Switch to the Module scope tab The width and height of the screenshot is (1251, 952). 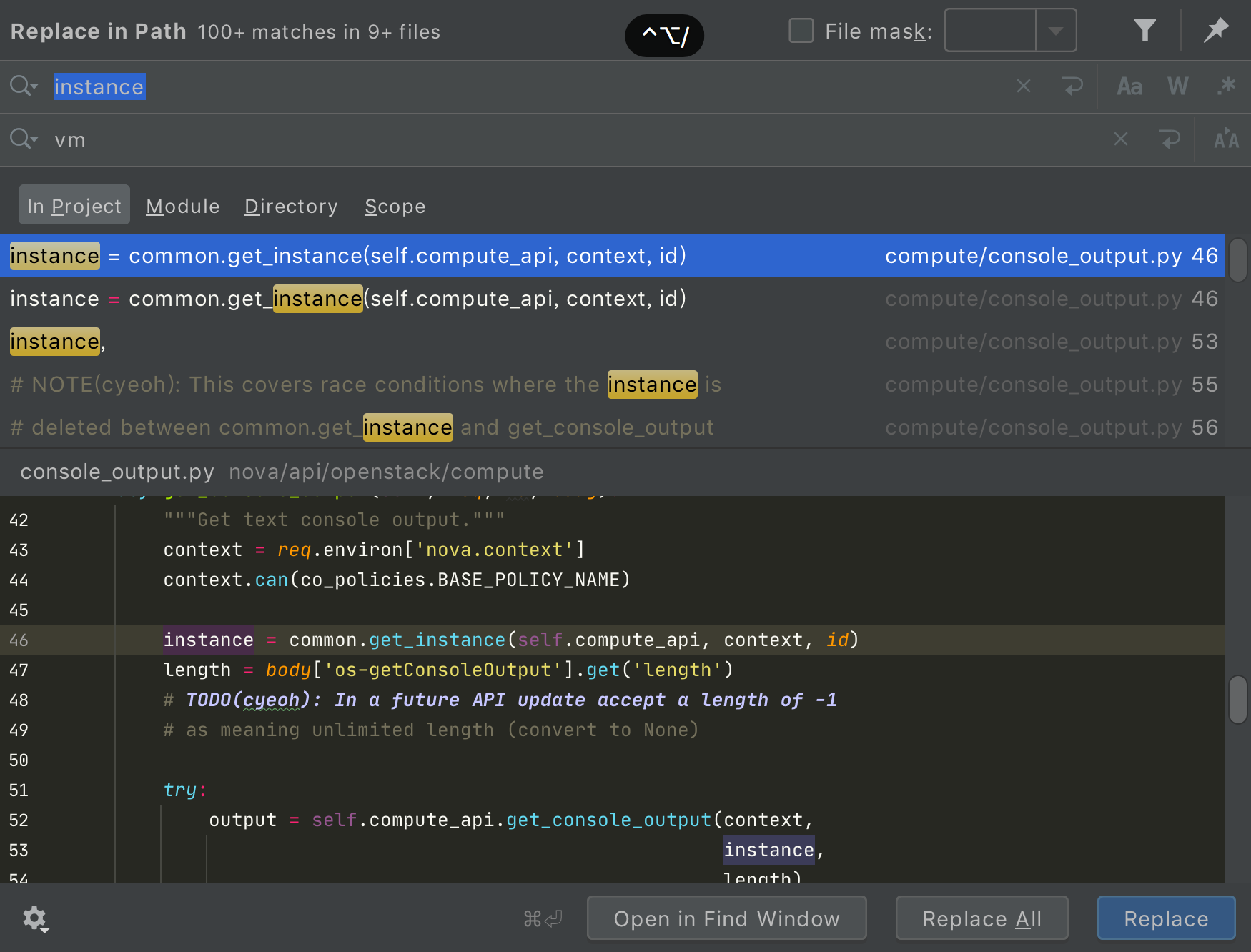[182, 206]
